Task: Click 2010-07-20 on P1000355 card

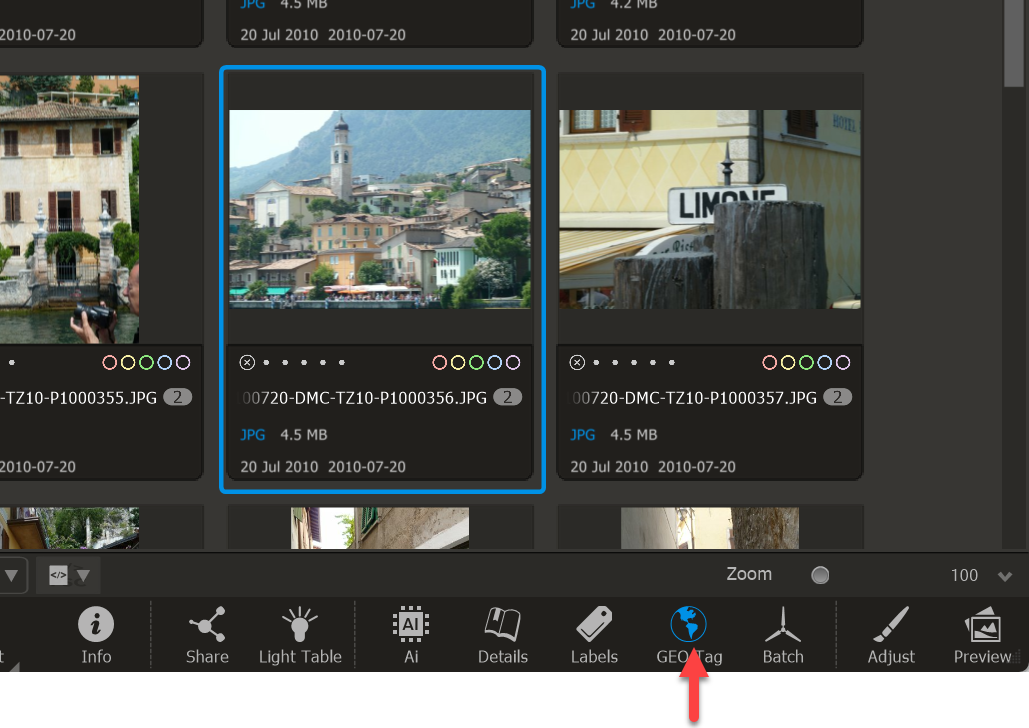Action: 37,467
